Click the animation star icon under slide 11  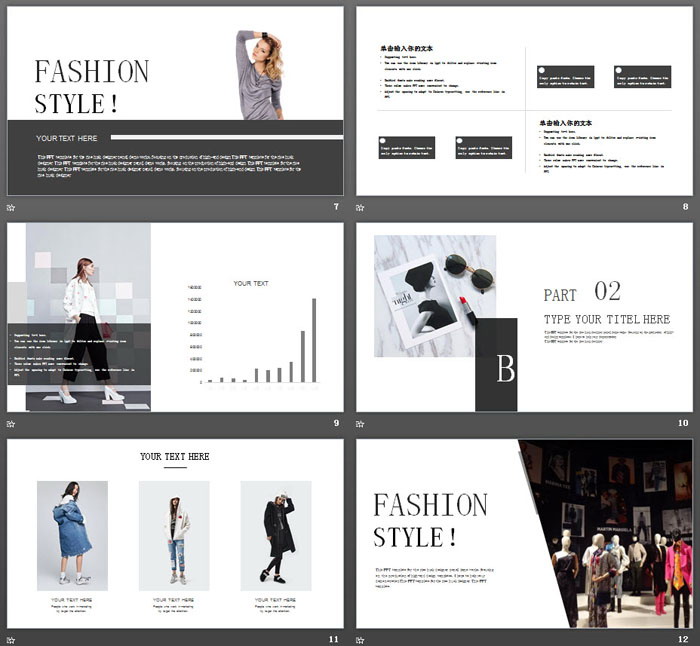pos(11,640)
